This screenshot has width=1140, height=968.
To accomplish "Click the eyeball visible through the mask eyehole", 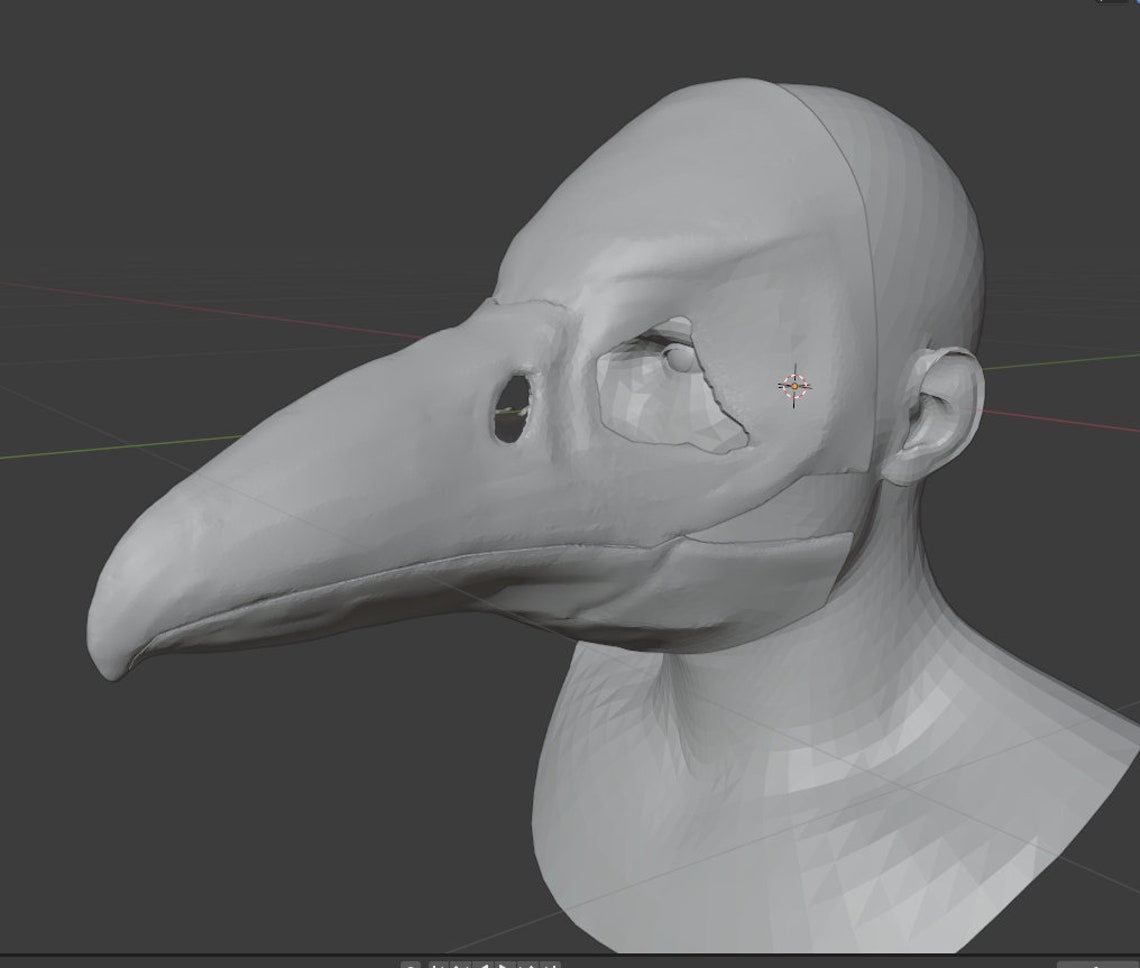I will pos(681,359).
